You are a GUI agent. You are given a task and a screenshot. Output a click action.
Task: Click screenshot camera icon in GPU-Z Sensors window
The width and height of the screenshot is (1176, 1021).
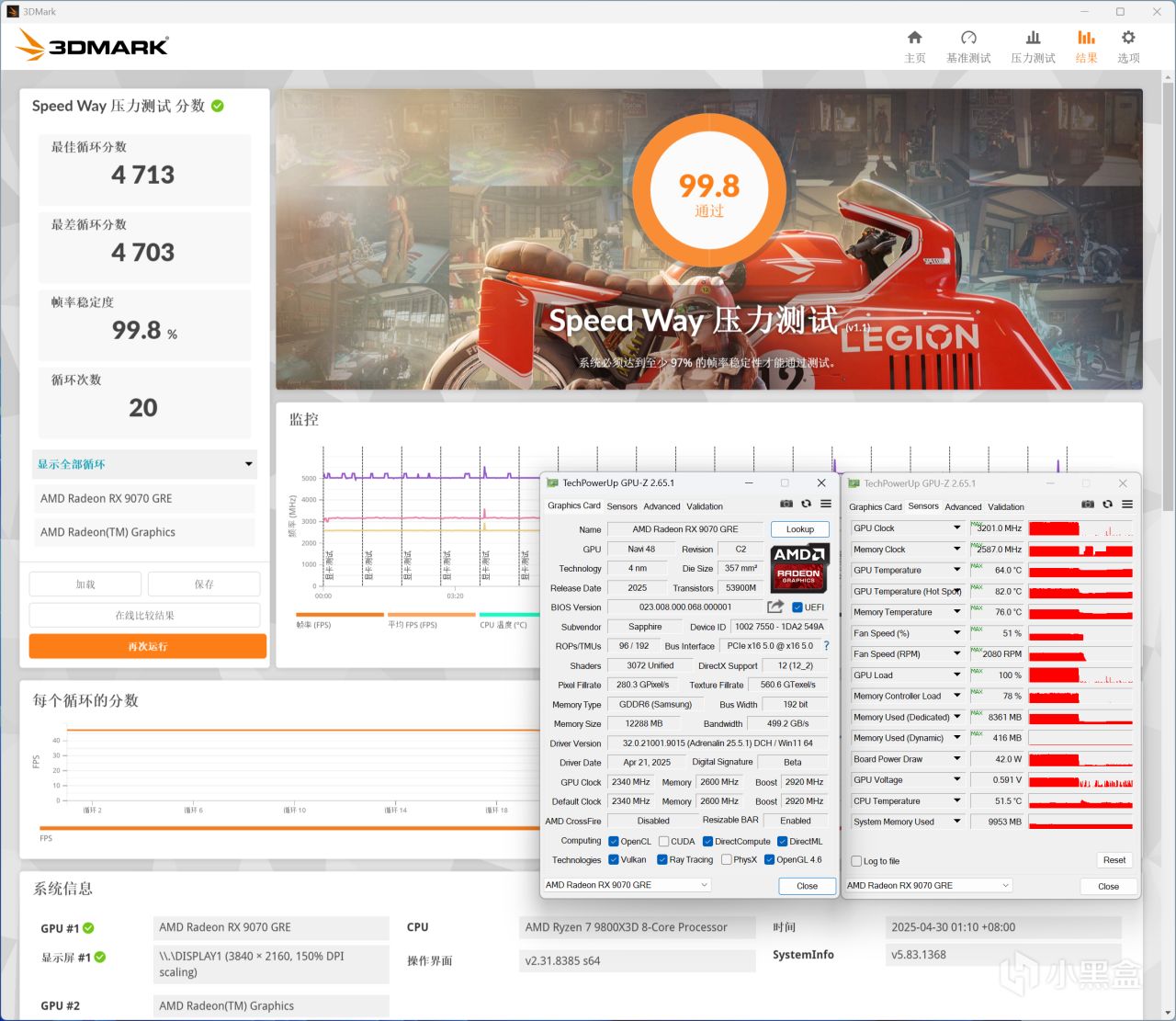tap(1088, 505)
